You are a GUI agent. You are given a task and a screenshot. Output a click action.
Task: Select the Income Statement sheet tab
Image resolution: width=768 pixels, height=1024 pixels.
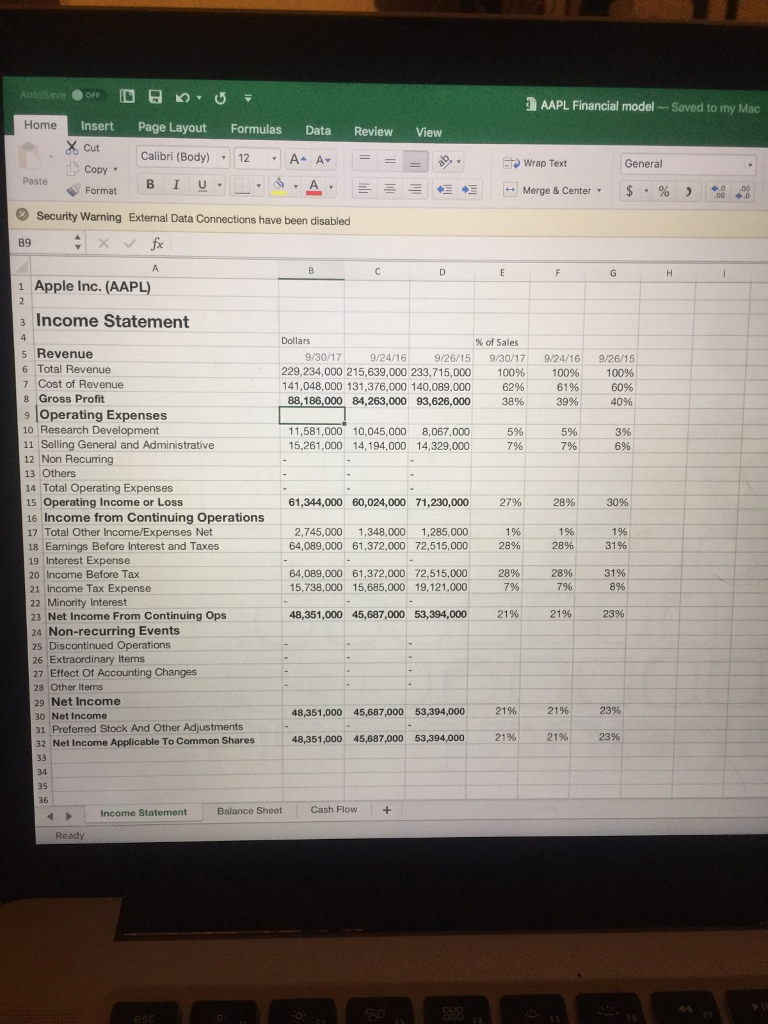(144, 812)
